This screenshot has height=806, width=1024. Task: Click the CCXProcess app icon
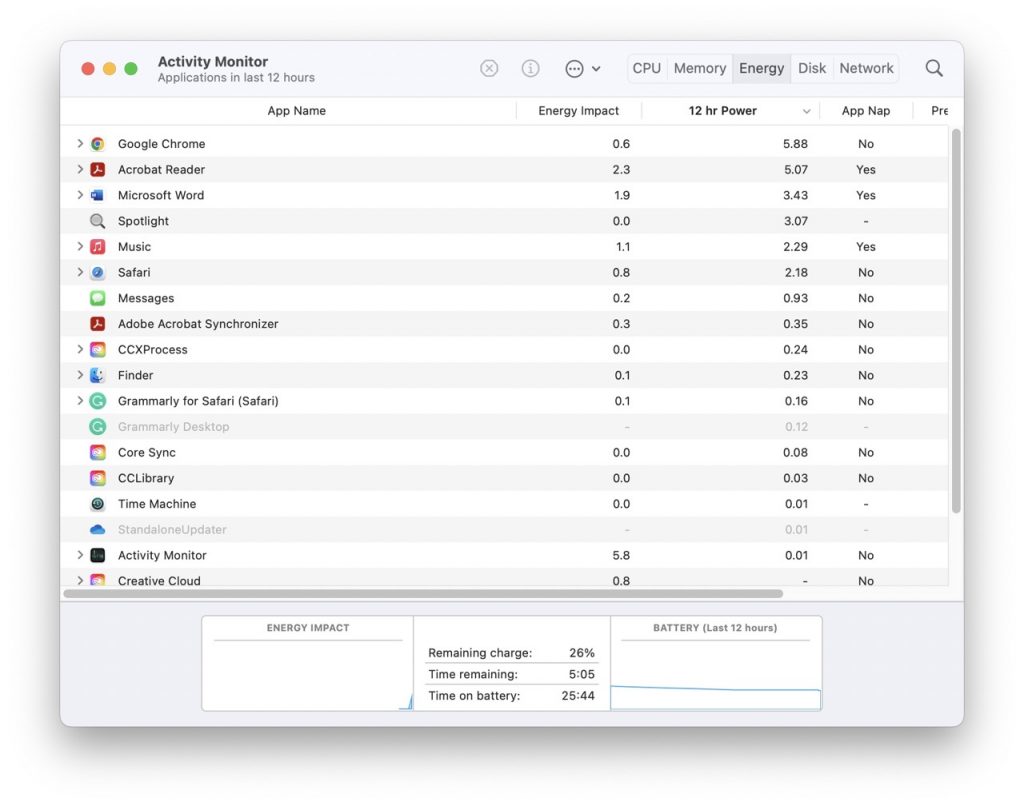98,349
